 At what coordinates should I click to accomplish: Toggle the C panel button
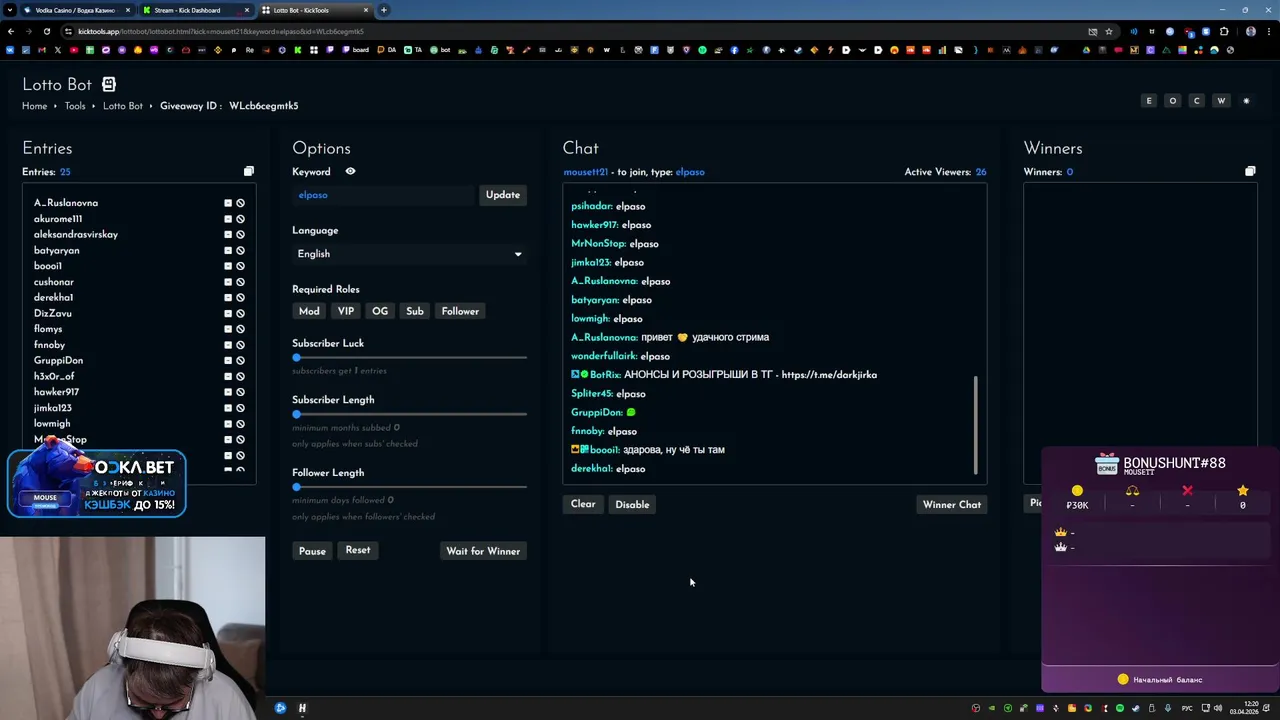click(x=1197, y=101)
